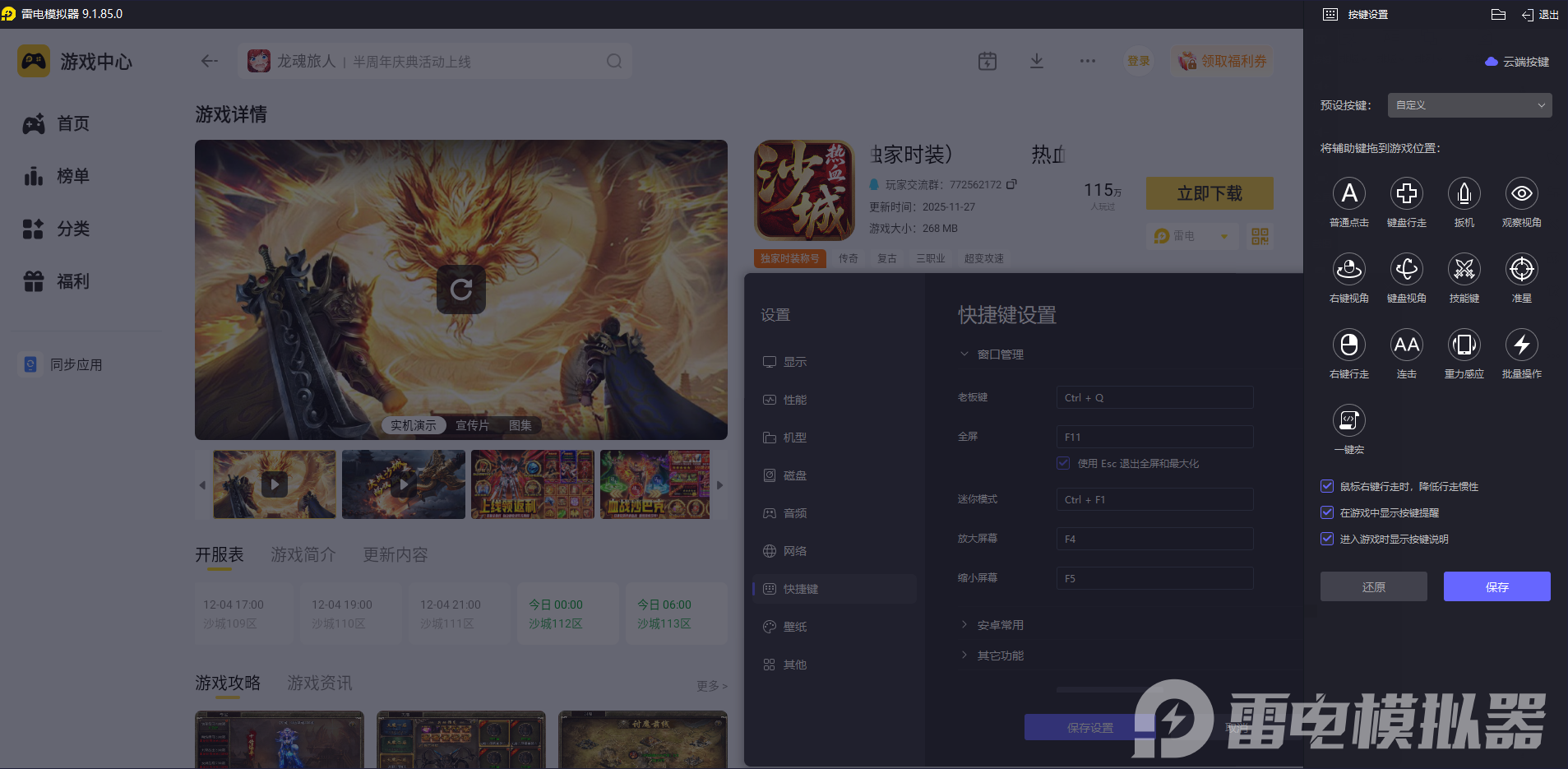Switch to the 宣传片 media tab
Screen dimensions: 1568x769
coord(471,424)
